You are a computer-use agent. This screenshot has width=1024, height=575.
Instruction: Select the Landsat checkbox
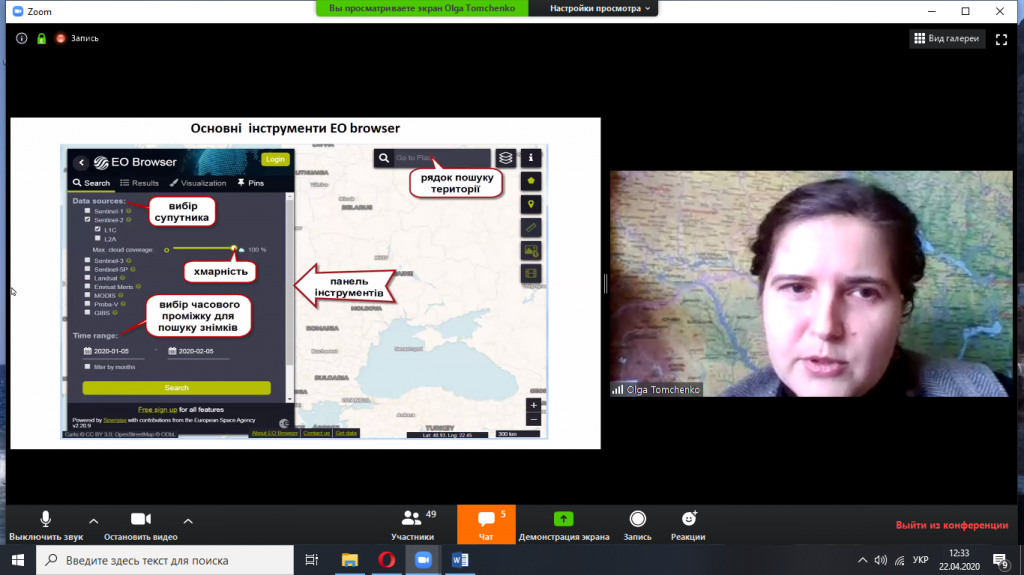pyautogui.click(x=88, y=278)
